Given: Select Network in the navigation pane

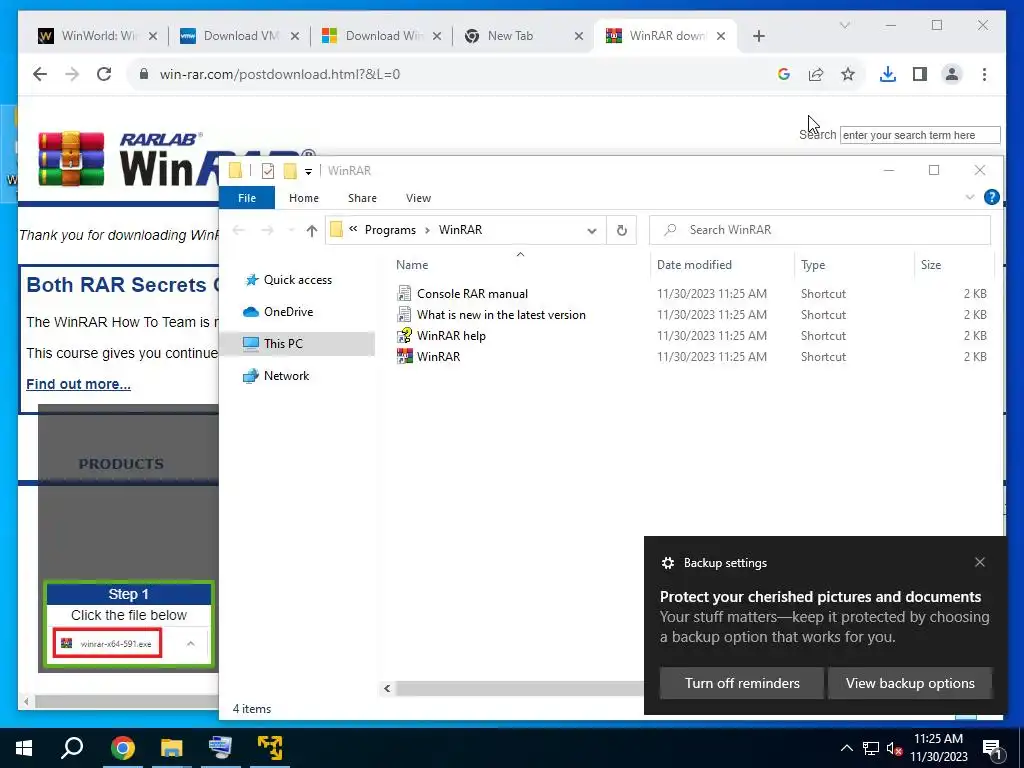Looking at the screenshot, I should pyautogui.click(x=286, y=376).
